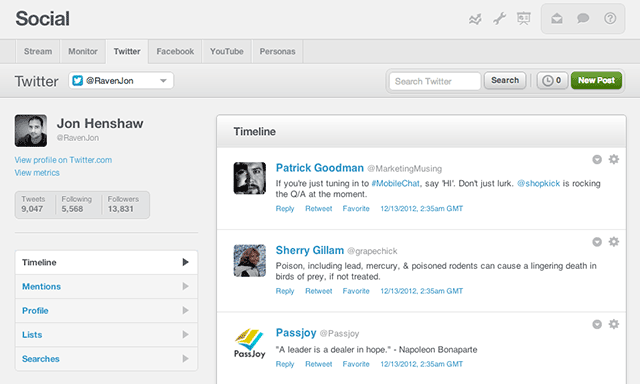Open scheduled posts clock button
The image size is (640, 384).
pos(552,80)
